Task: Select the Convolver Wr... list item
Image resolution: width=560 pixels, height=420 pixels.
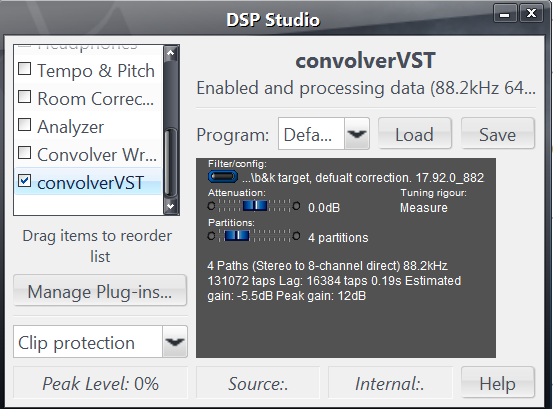Action: [89, 154]
